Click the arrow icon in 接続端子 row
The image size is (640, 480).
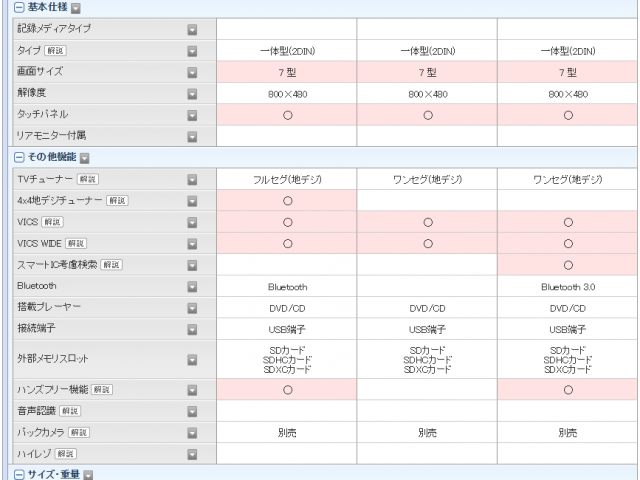pyautogui.click(x=192, y=328)
